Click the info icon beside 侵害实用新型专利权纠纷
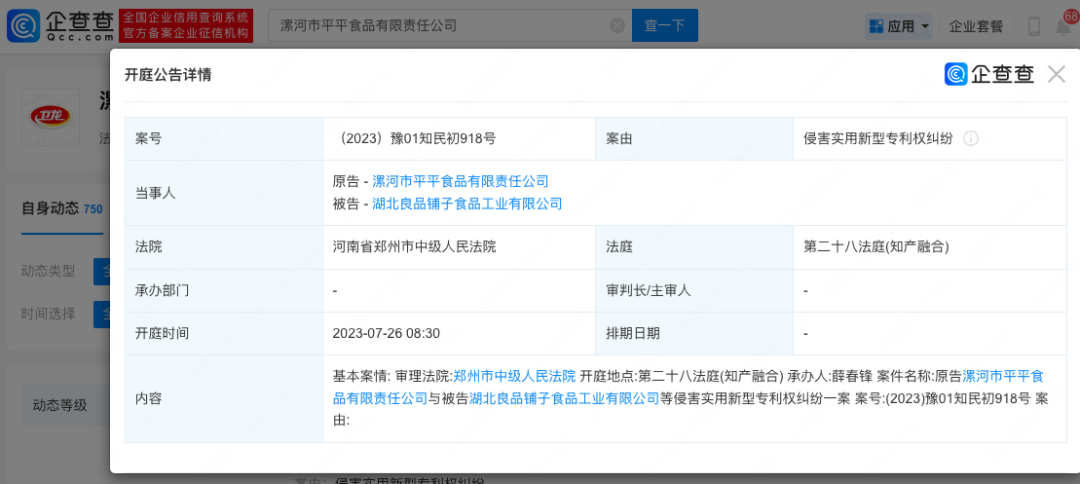1080x484 pixels. [970, 138]
